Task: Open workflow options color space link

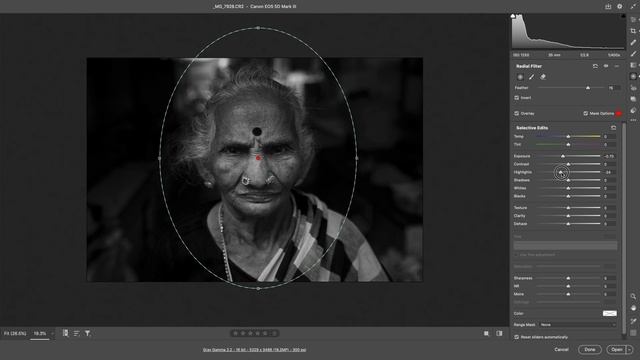Action: (254, 350)
